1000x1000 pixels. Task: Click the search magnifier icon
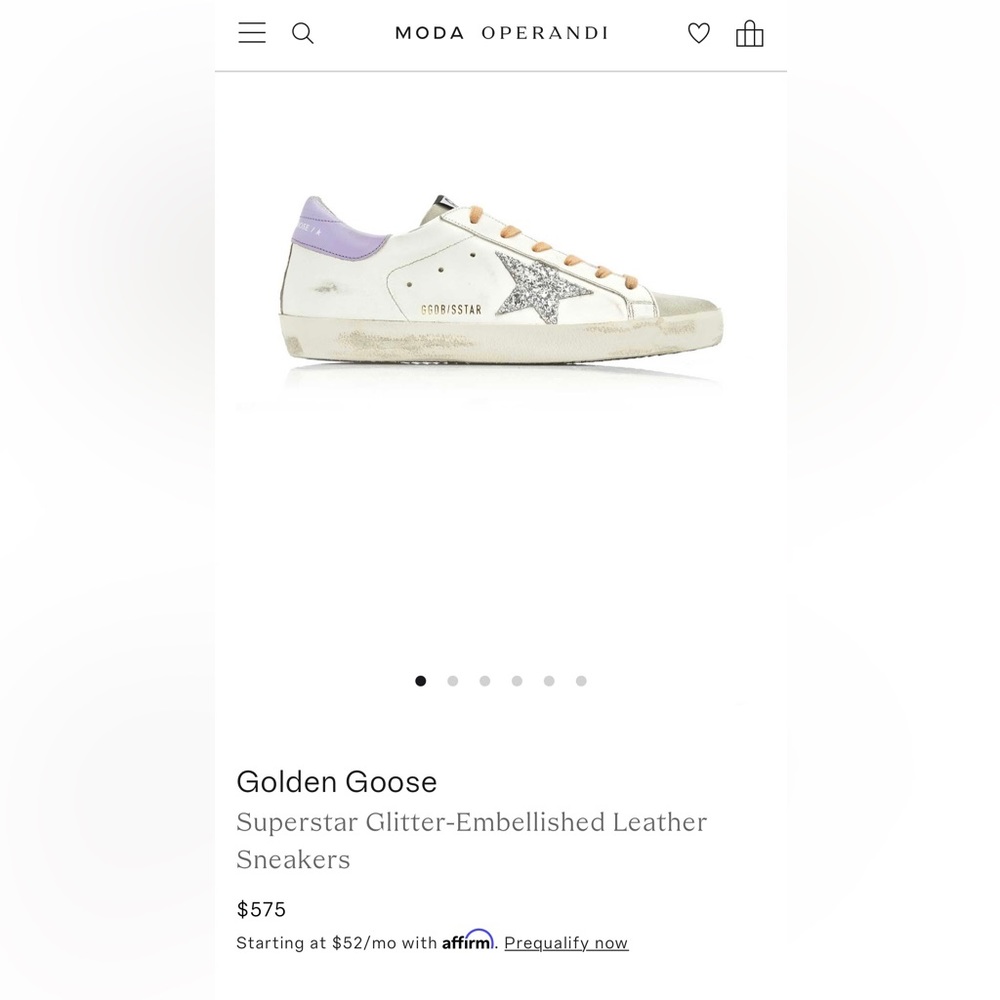click(302, 33)
